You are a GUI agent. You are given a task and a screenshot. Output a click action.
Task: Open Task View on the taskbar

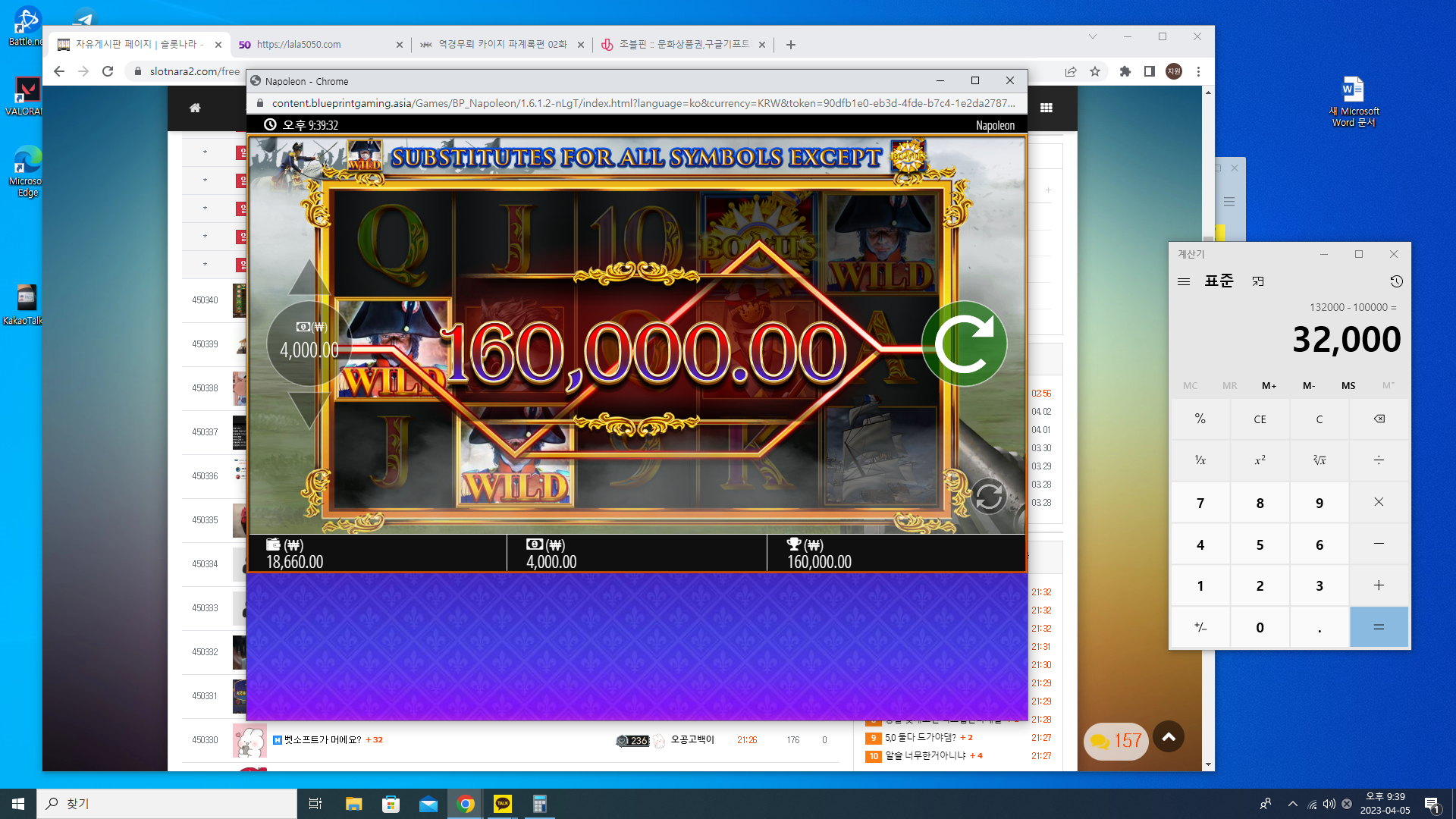click(315, 804)
